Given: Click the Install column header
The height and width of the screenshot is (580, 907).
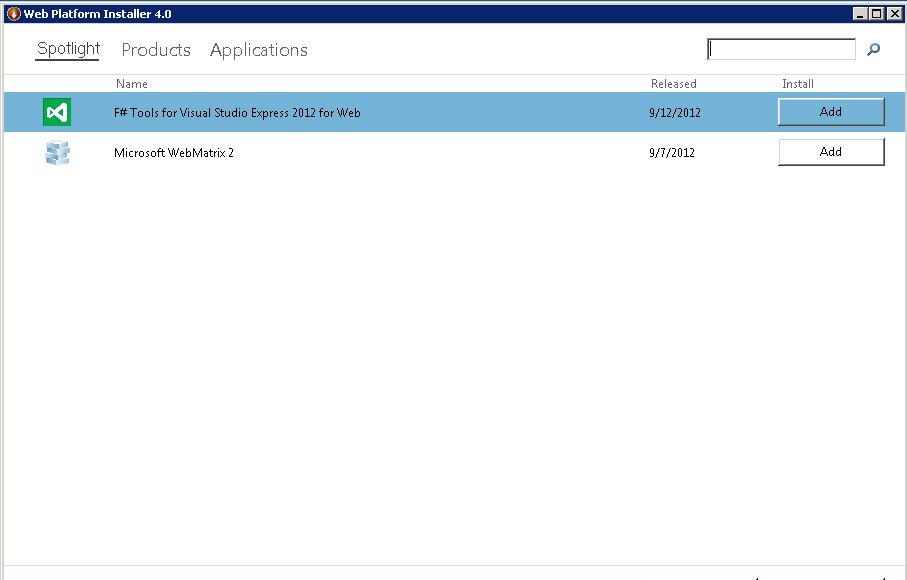Looking at the screenshot, I should coord(797,84).
